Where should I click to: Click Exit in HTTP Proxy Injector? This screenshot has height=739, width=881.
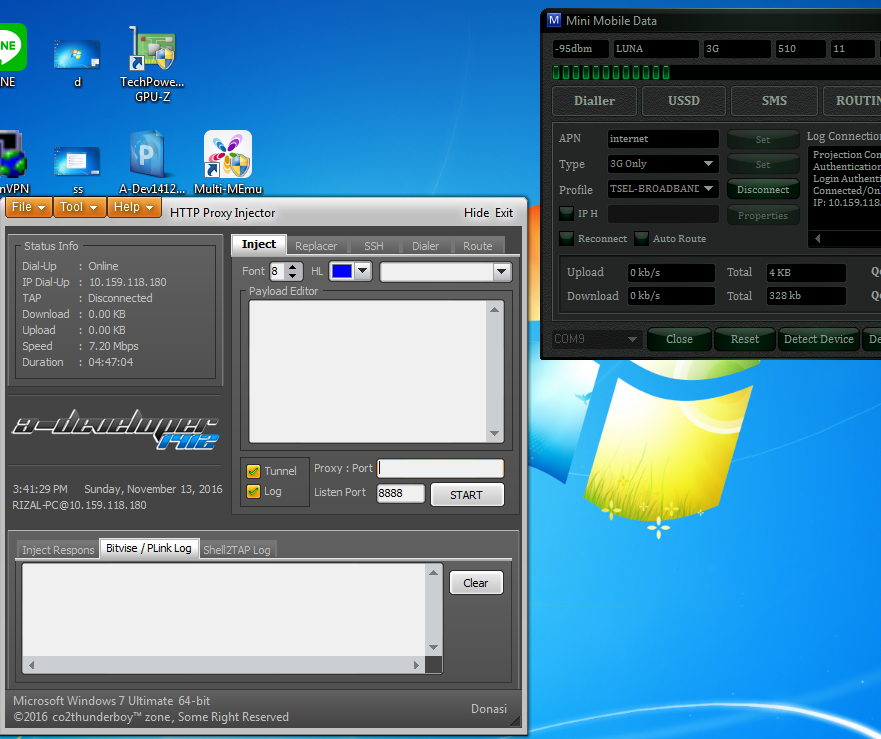[x=504, y=213]
